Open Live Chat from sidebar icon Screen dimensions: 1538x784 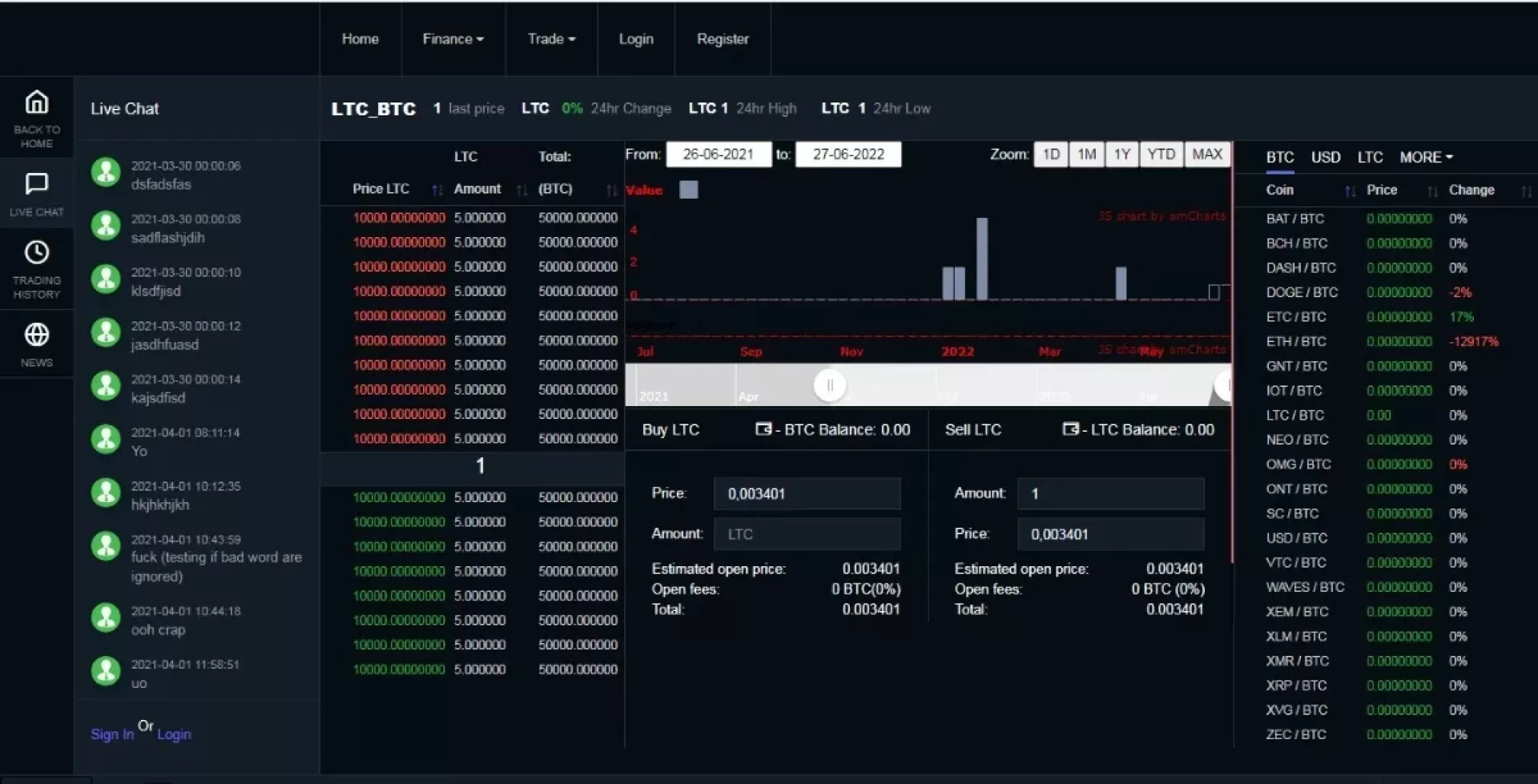pos(37,184)
